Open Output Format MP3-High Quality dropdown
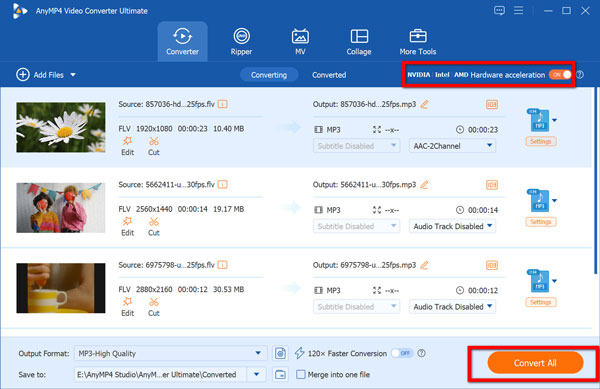The width and height of the screenshot is (600, 389). (170, 353)
